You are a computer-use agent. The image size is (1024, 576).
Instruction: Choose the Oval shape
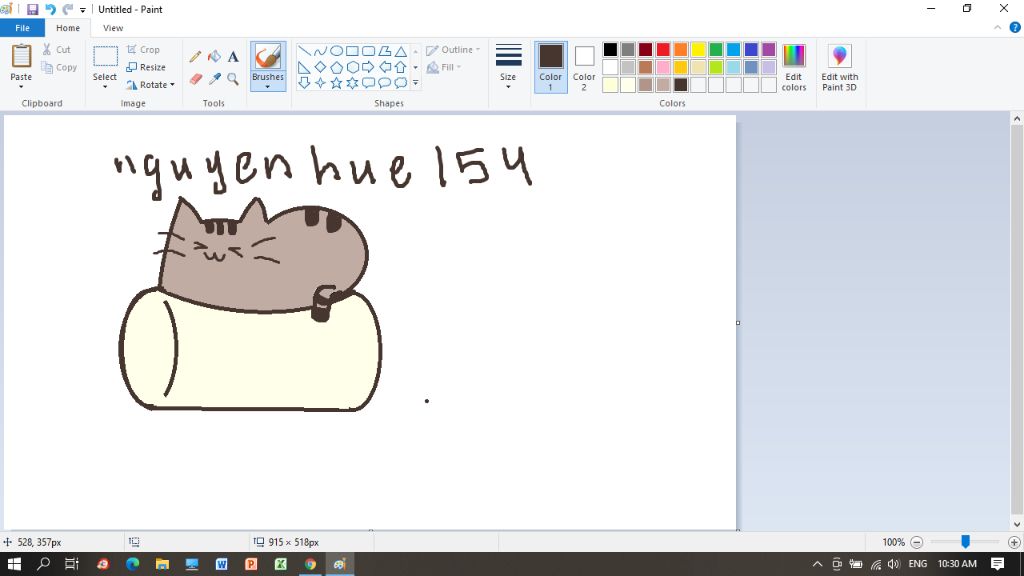336,51
